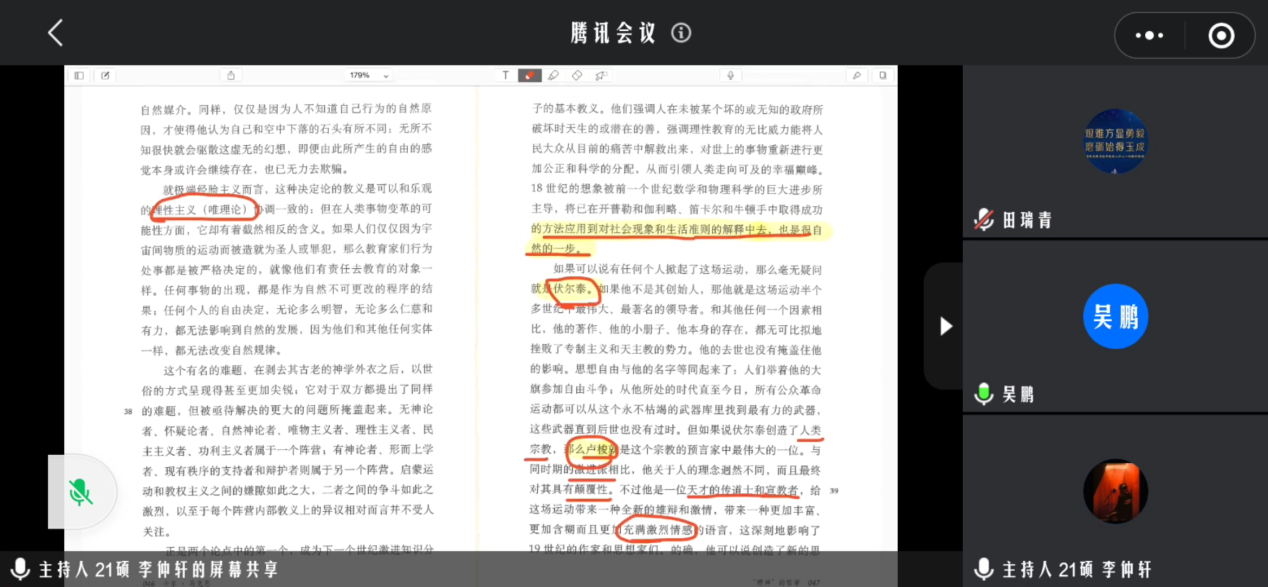Screen dimensions: 1268x587
Task: Click the edit note icon in toolbar
Action: 103,75
